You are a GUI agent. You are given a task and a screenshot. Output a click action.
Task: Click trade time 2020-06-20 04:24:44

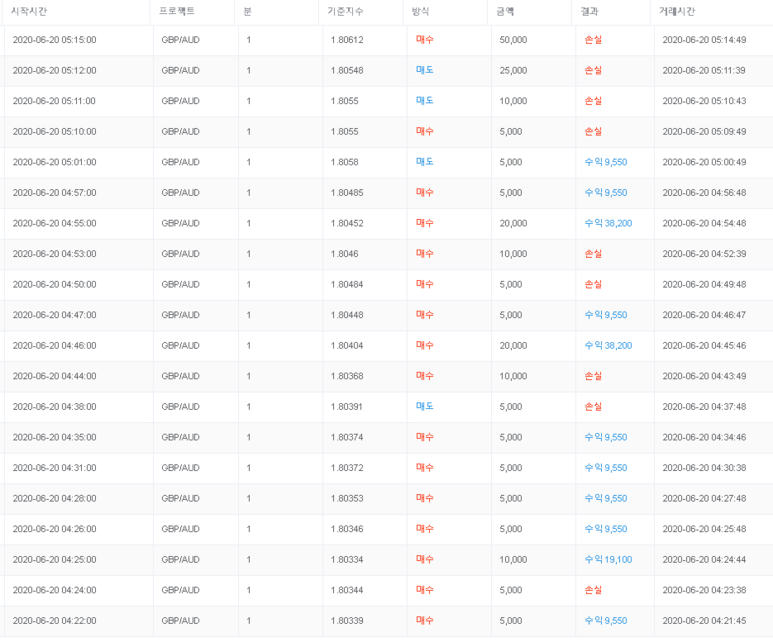coord(704,560)
